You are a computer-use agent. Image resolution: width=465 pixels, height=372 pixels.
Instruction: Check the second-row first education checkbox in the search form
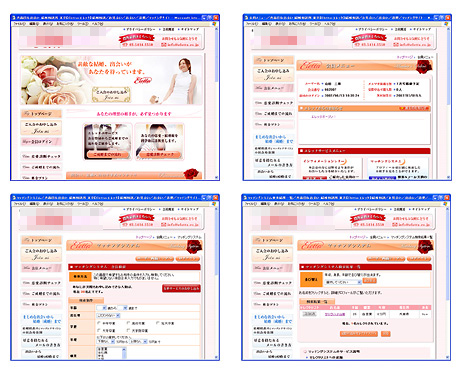[99, 330]
